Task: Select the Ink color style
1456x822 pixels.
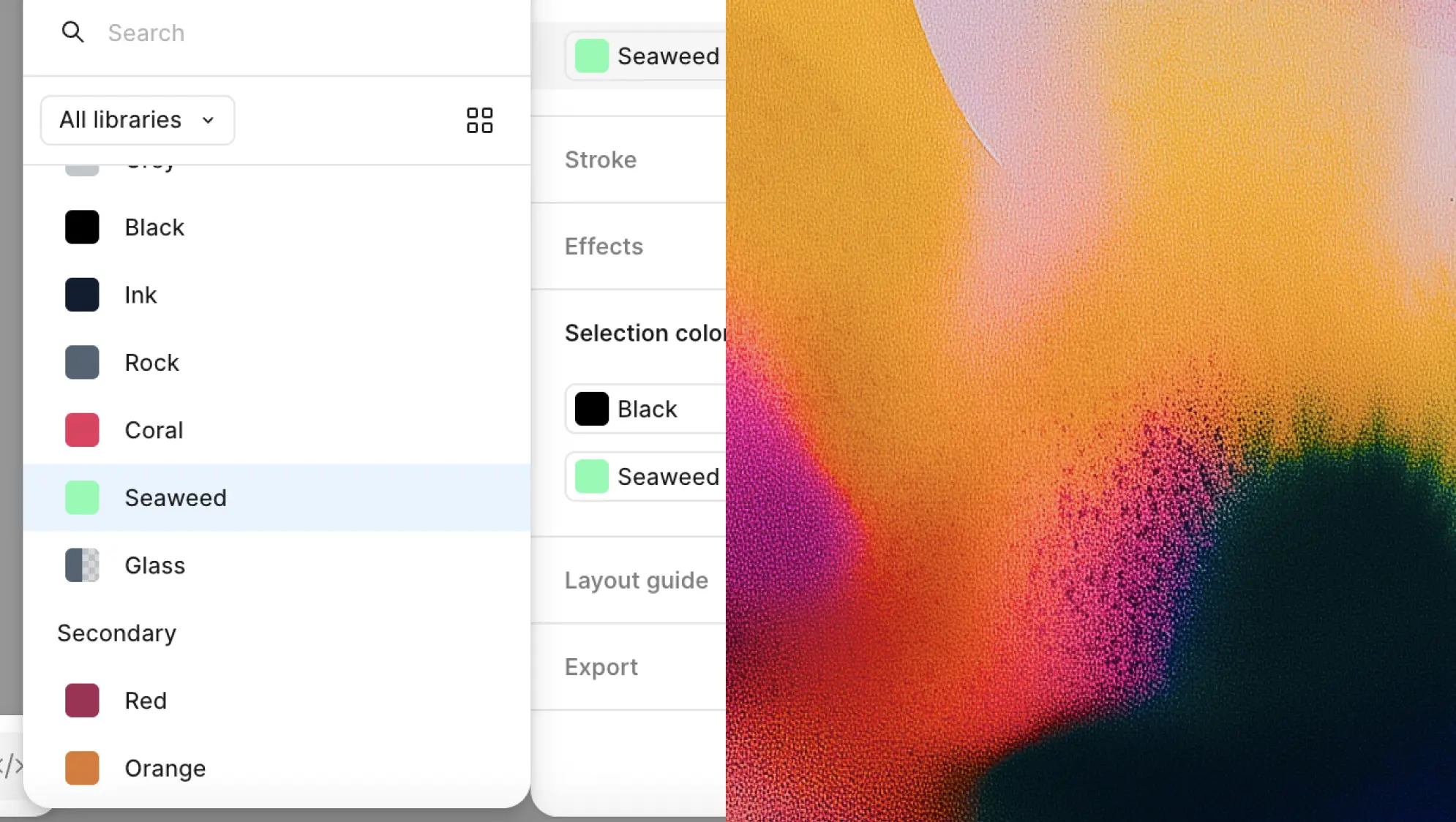Action: click(277, 295)
